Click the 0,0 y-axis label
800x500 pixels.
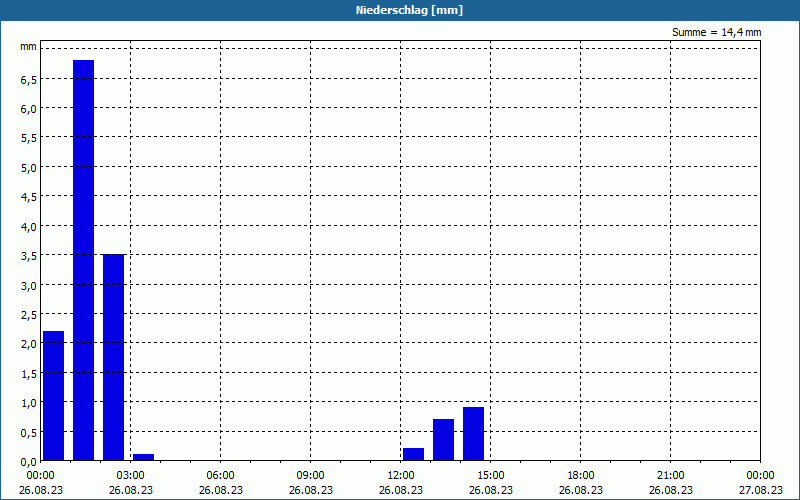(x=29, y=461)
